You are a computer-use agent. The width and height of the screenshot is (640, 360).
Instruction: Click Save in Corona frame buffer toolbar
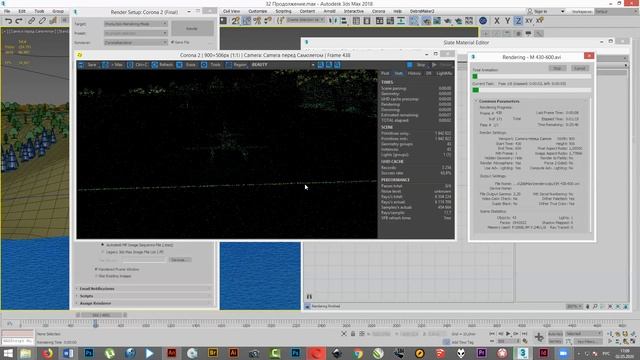pyautogui.click(x=87, y=65)
